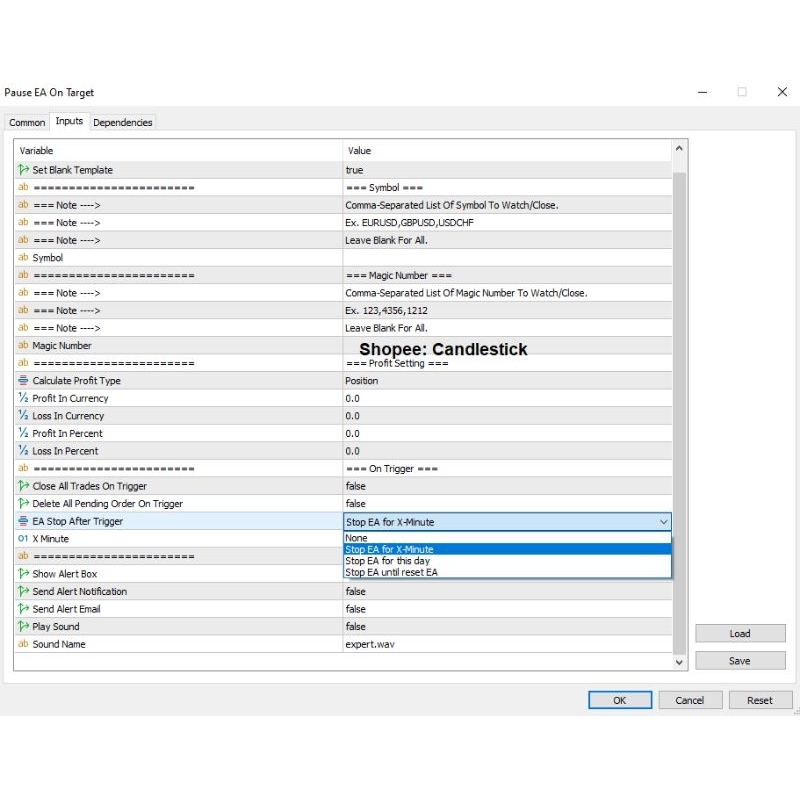This screenshot has width=800, height=800.
Task: Click the Sound Name ab icon
Action: point(23,644)
